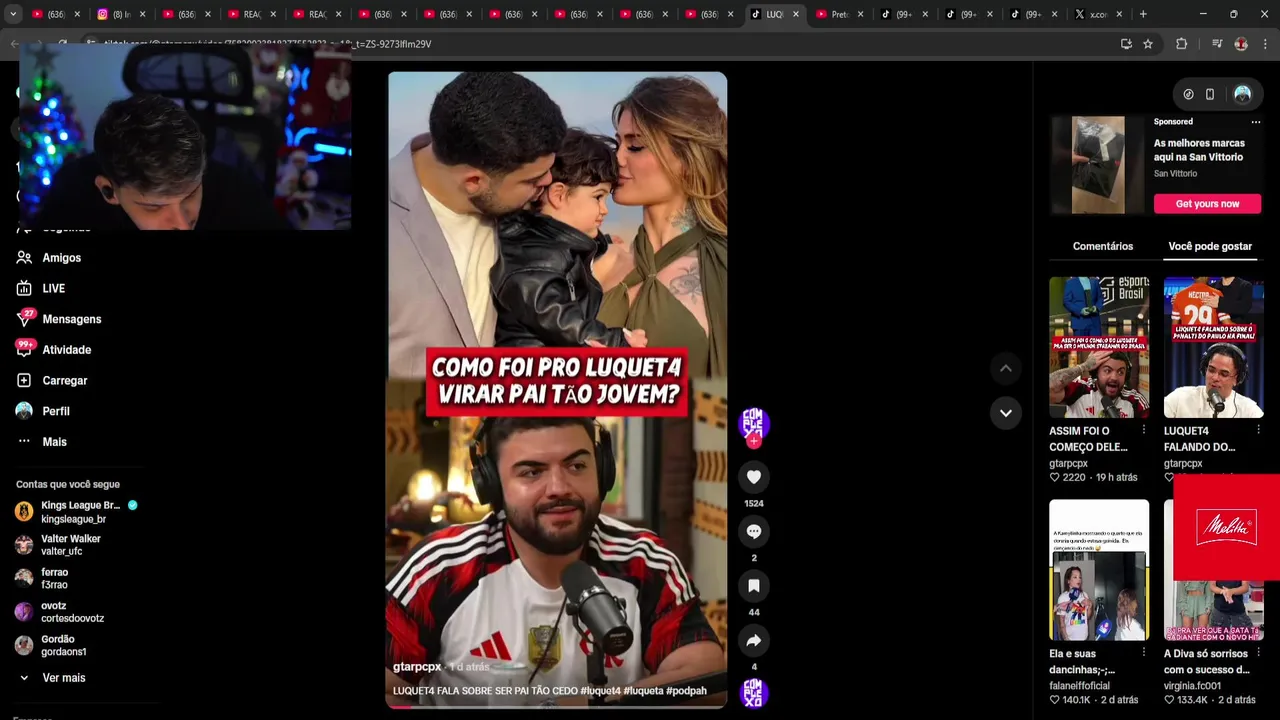Open falaneiffoficial creator link
The height and width of the screenshot is (720, 1280).
click(1079, 686)
